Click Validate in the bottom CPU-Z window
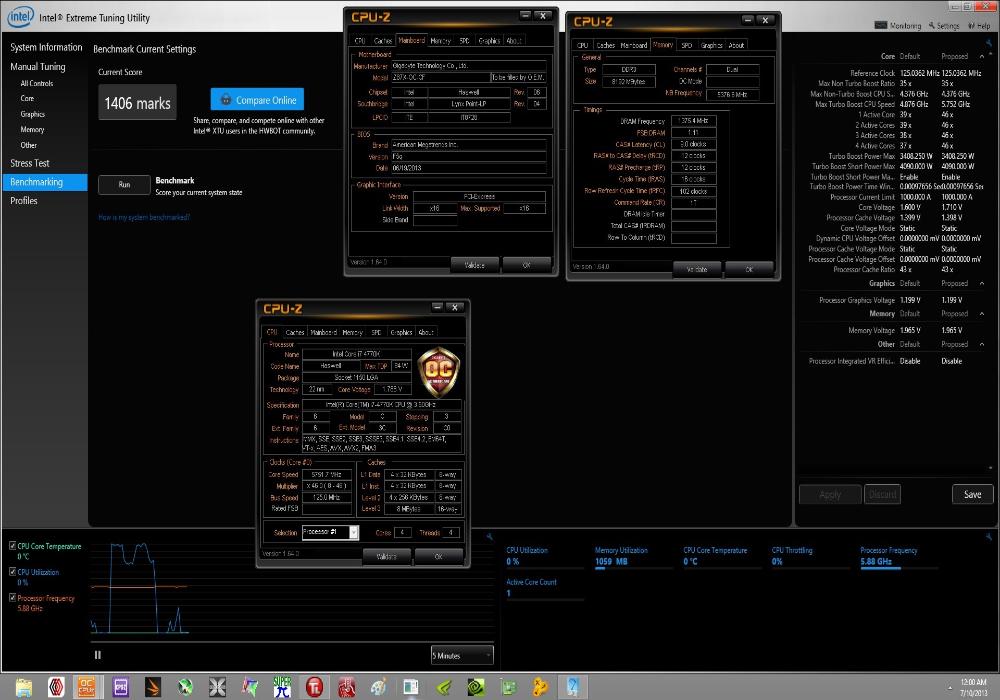The height and width of the screenshot is (700, 1000). pyautogui.click(x=386, y=557)
